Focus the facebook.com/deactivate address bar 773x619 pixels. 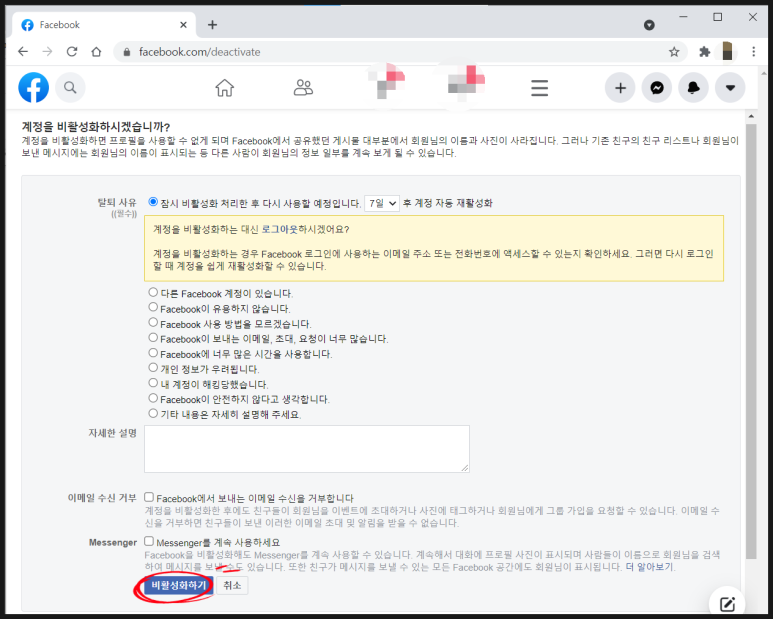tap(400, 52)
